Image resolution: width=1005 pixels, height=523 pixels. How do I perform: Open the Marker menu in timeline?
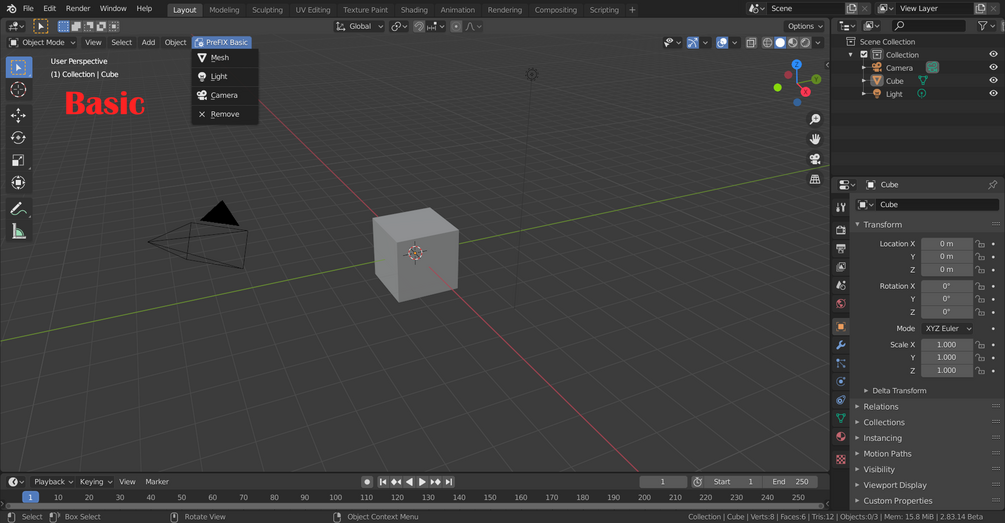(156, 482)
